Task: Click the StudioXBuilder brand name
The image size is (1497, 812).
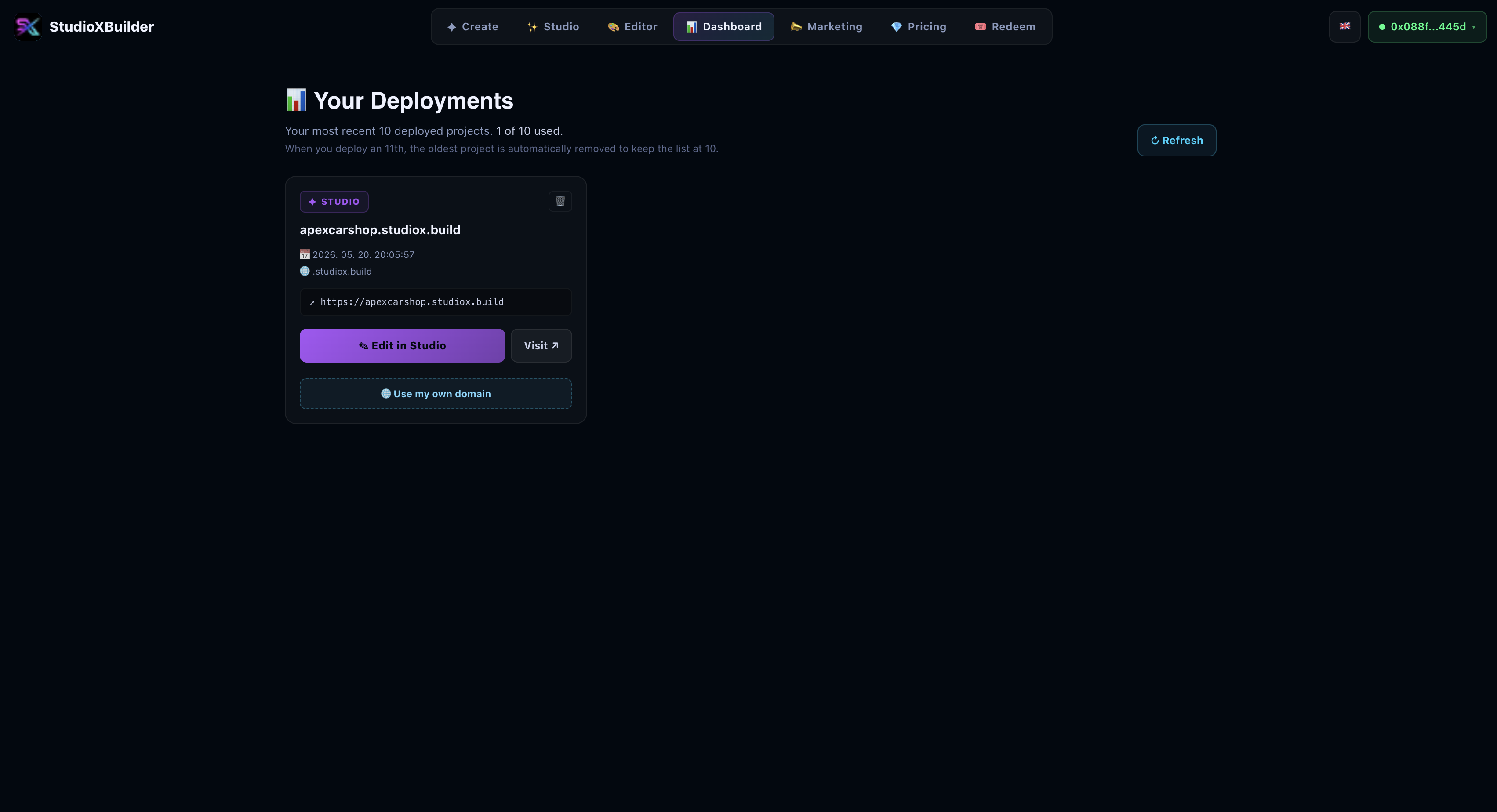Action: [x=102, y=27]
